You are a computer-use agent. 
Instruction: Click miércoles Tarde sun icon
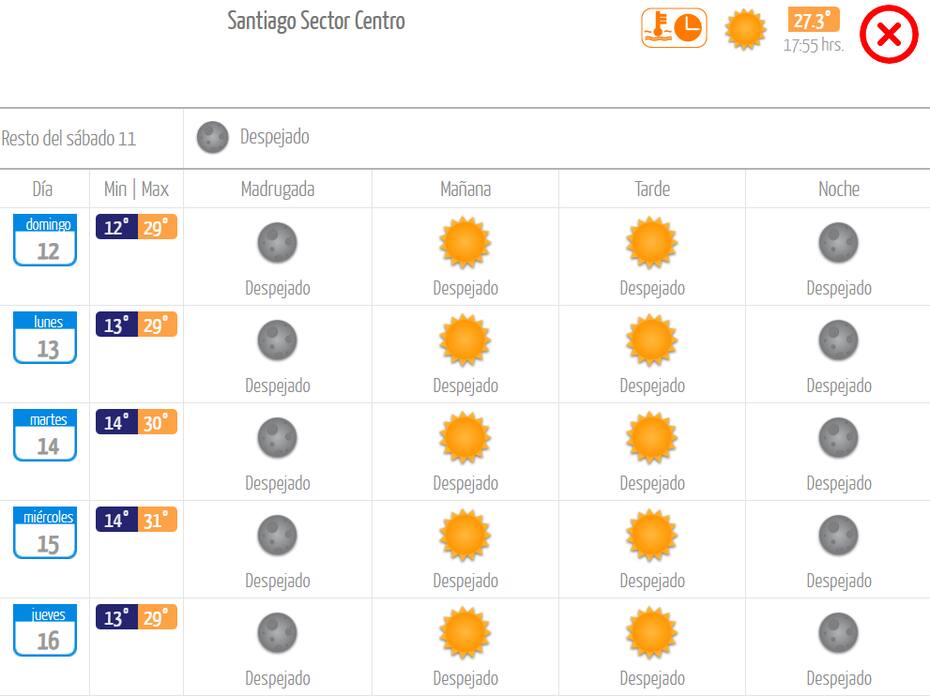[x=652, y=535]
